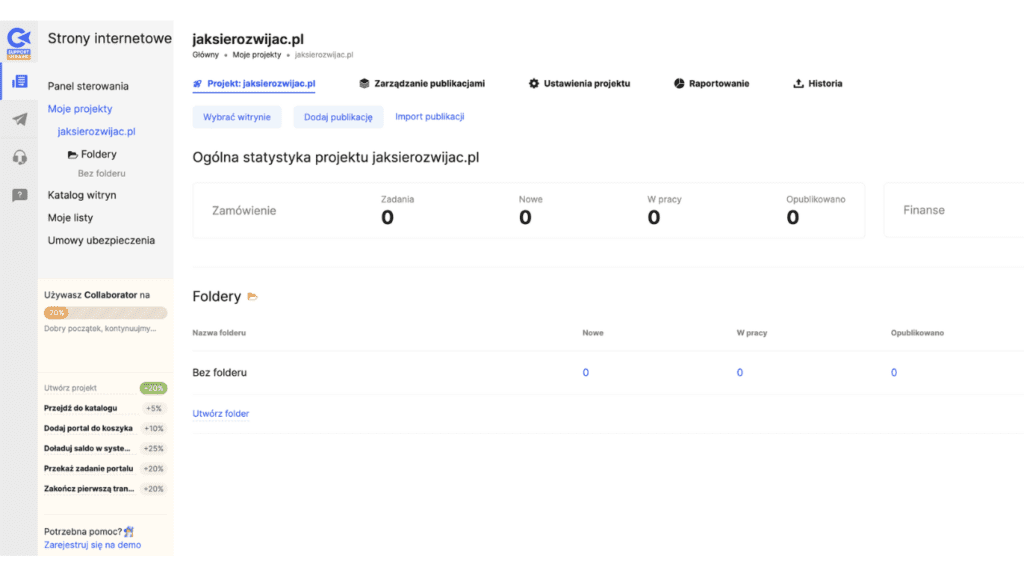1024x576 pixels.
Task: Click the rocket icon of Projekt tab
Action: (197, 84)
